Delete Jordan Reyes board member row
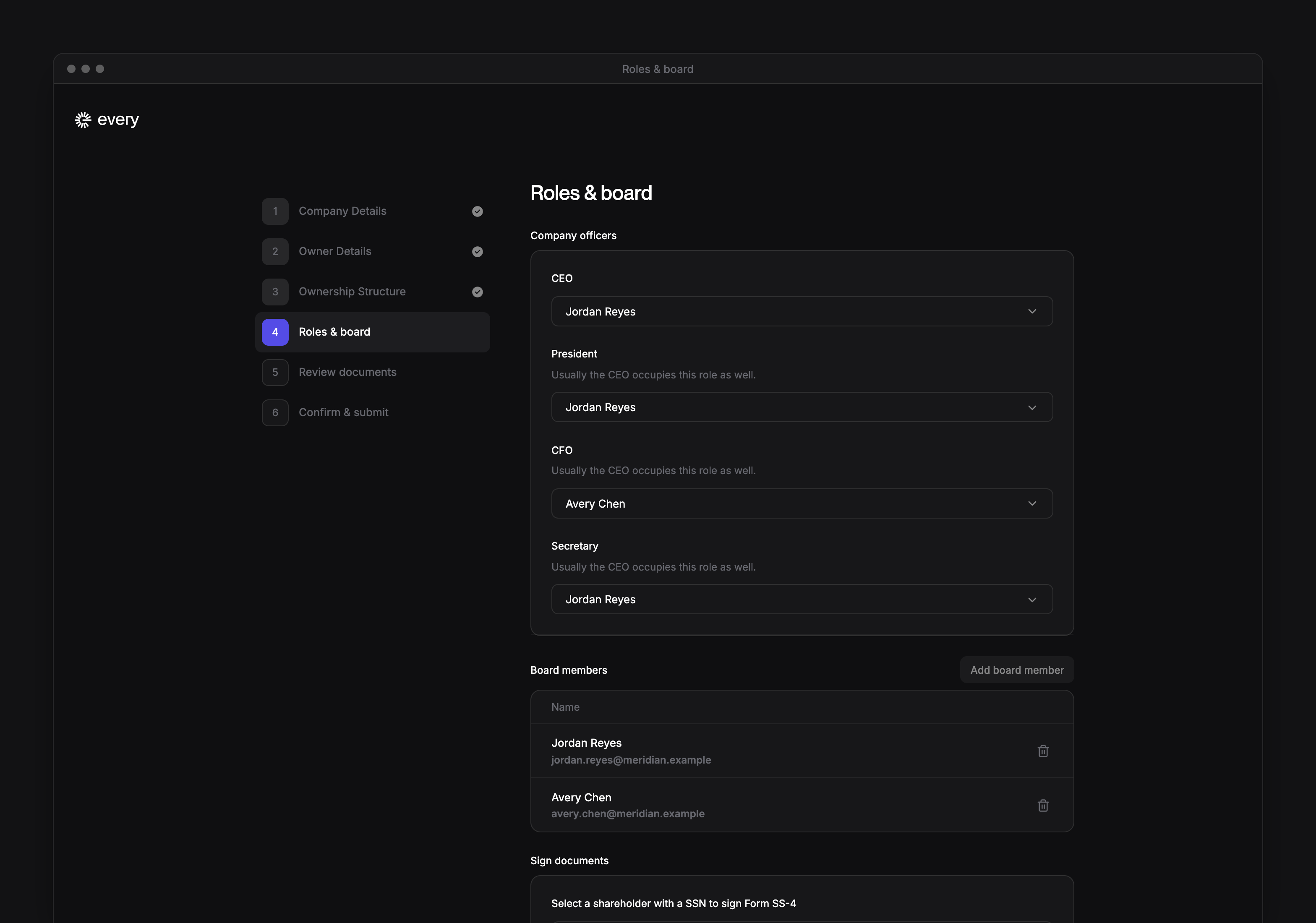 pos(1042,751)
